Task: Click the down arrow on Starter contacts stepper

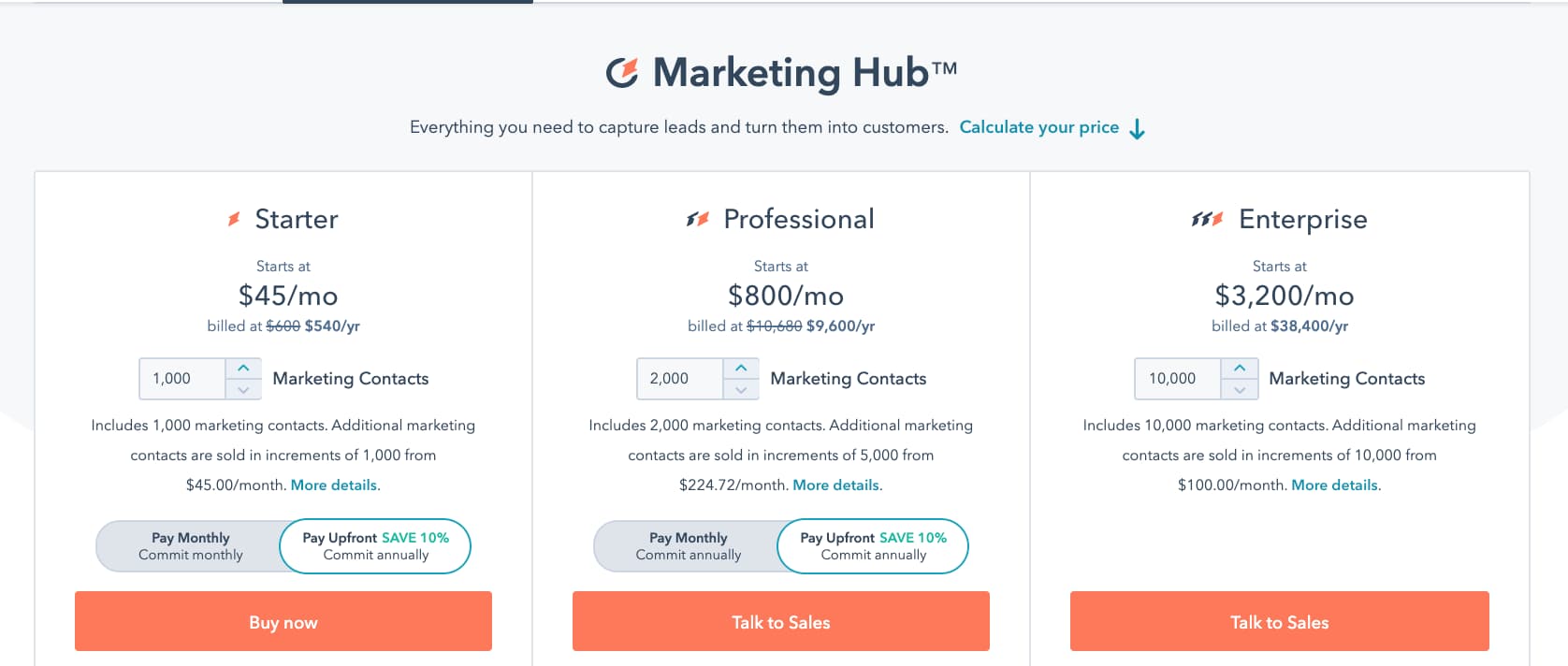Action: click(x=244, y=388)
